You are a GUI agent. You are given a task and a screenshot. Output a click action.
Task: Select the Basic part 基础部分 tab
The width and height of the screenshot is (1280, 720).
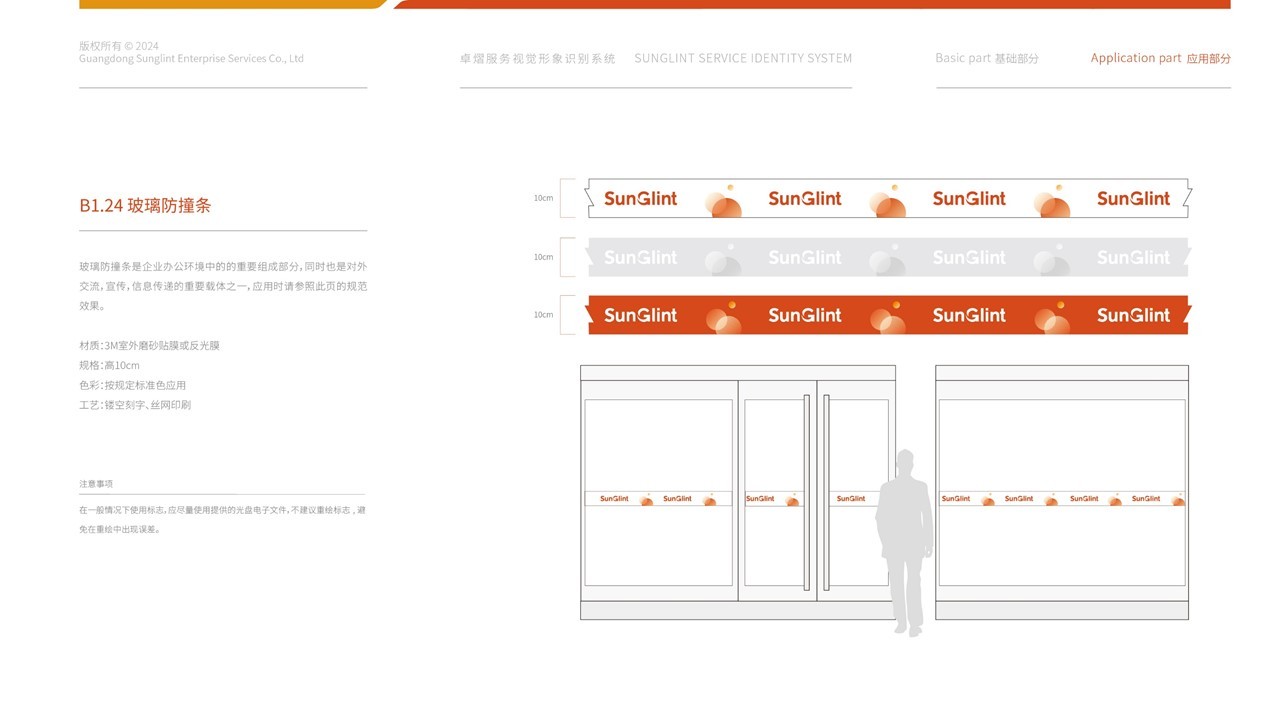pyautogui.click(x=987, y=58)
